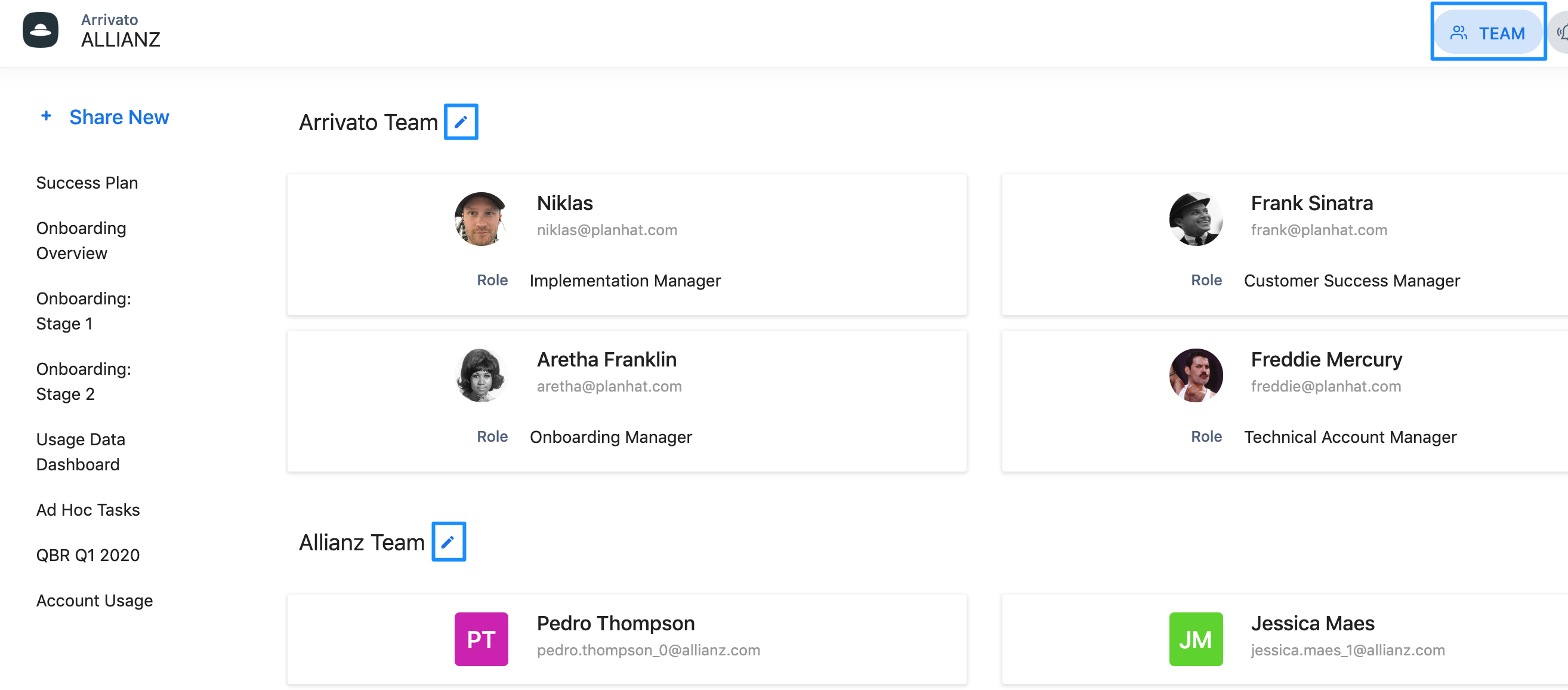This screenshot has width=1568, height=690.
Task: Edit the Allianz Team section pencil icon
Action: (x=449, y=541)
